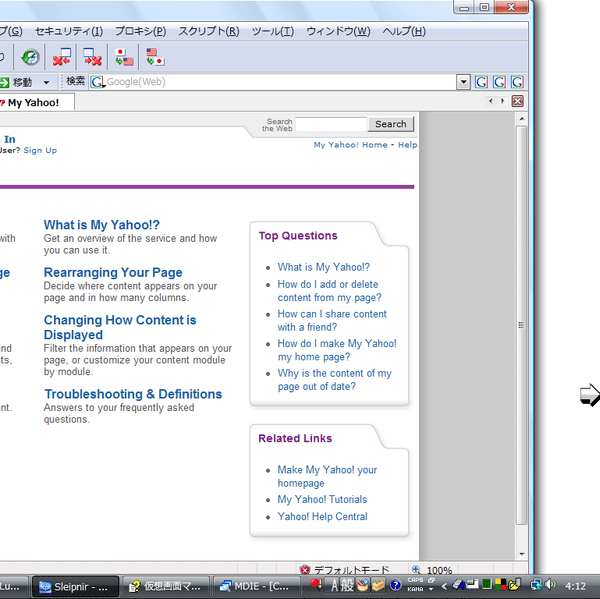Image resolution: width=600 pixels, height=599 pixels.
Task: Click the close-tabs-to-left toolbar icon
Action: point(62,57)
